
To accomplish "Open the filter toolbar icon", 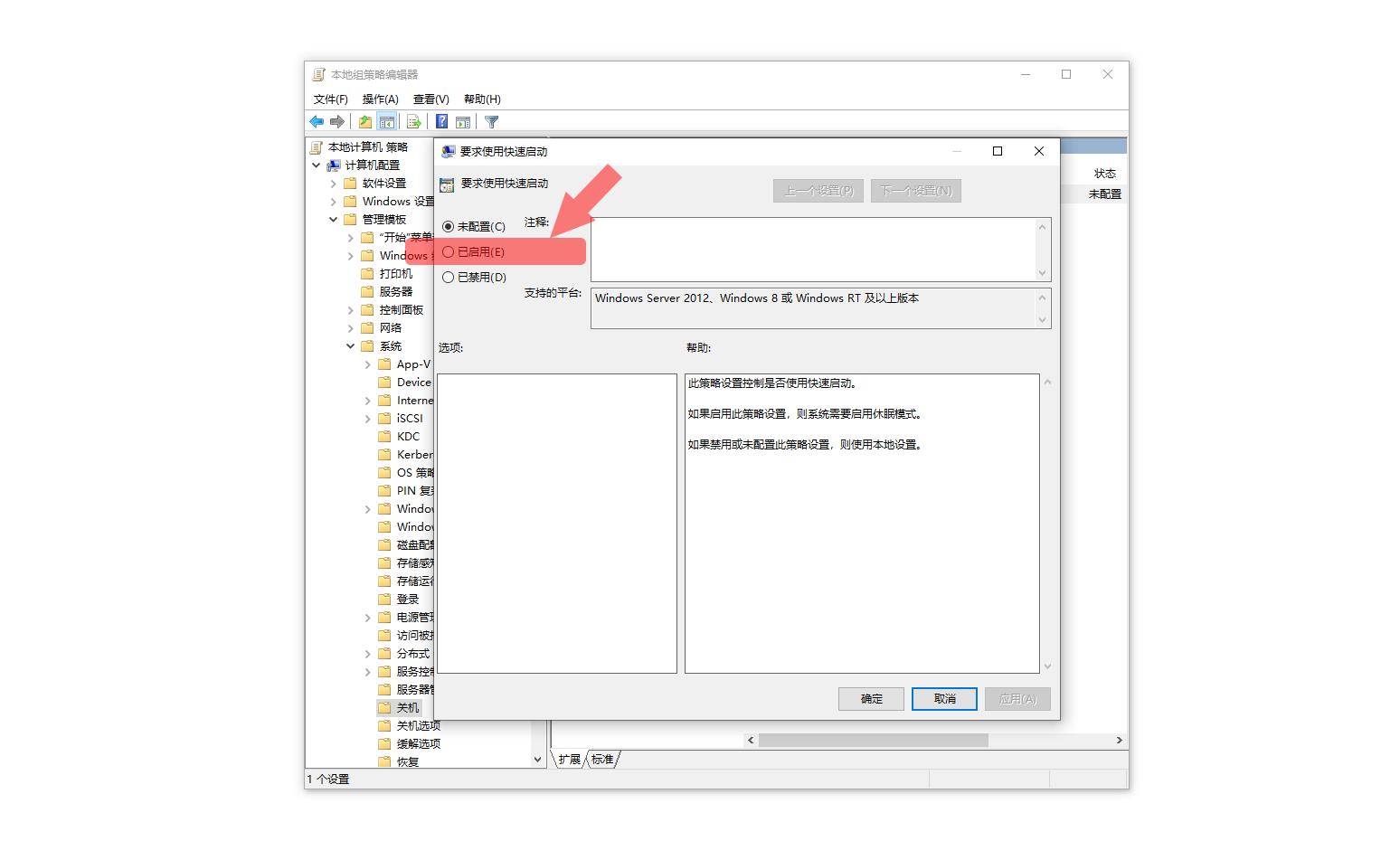I will [491, 121].
